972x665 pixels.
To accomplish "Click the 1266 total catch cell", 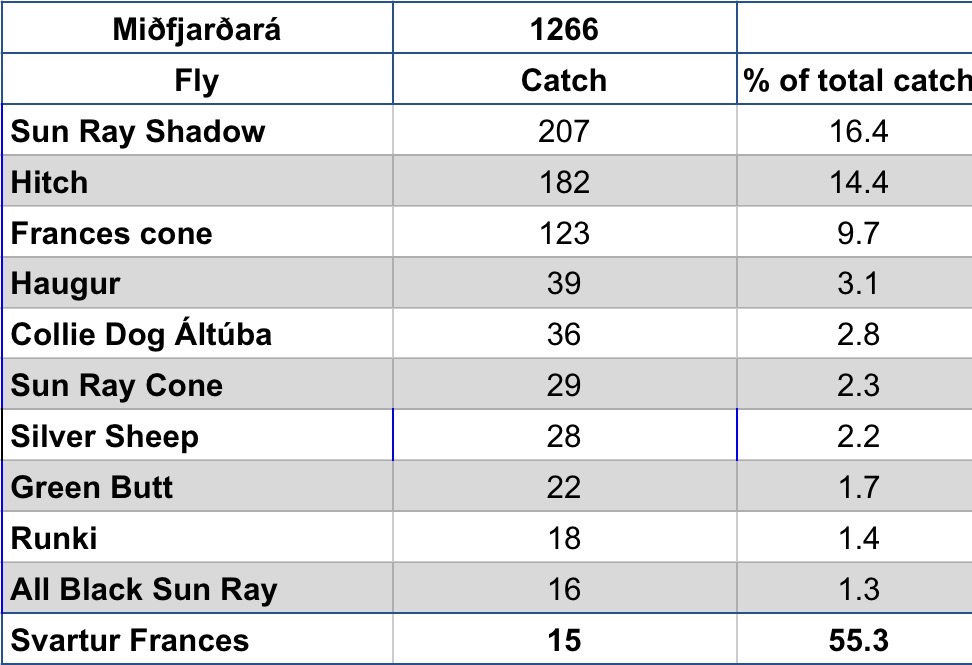I will (564, 28).
